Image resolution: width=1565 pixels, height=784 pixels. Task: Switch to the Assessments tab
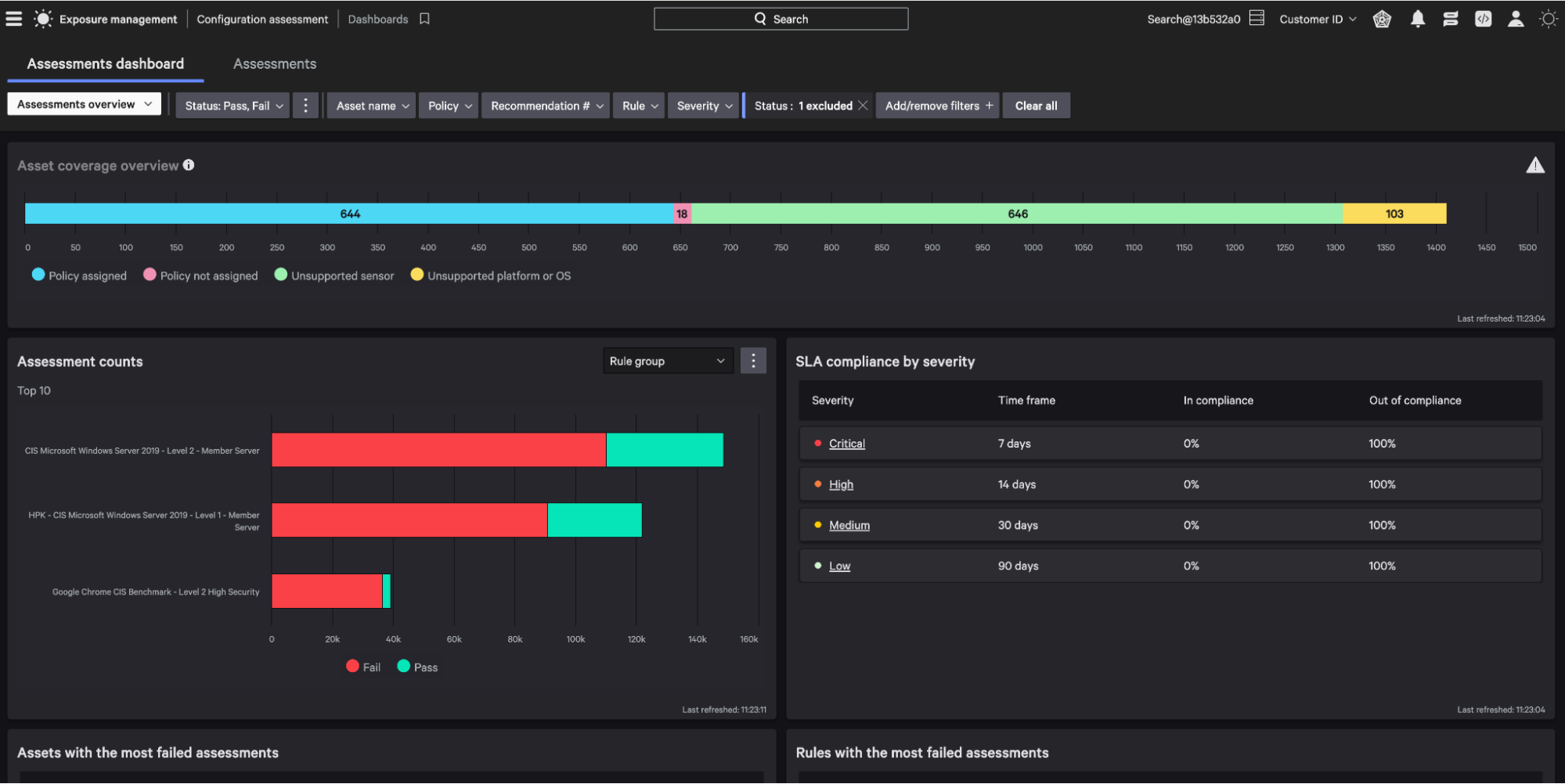275,64
